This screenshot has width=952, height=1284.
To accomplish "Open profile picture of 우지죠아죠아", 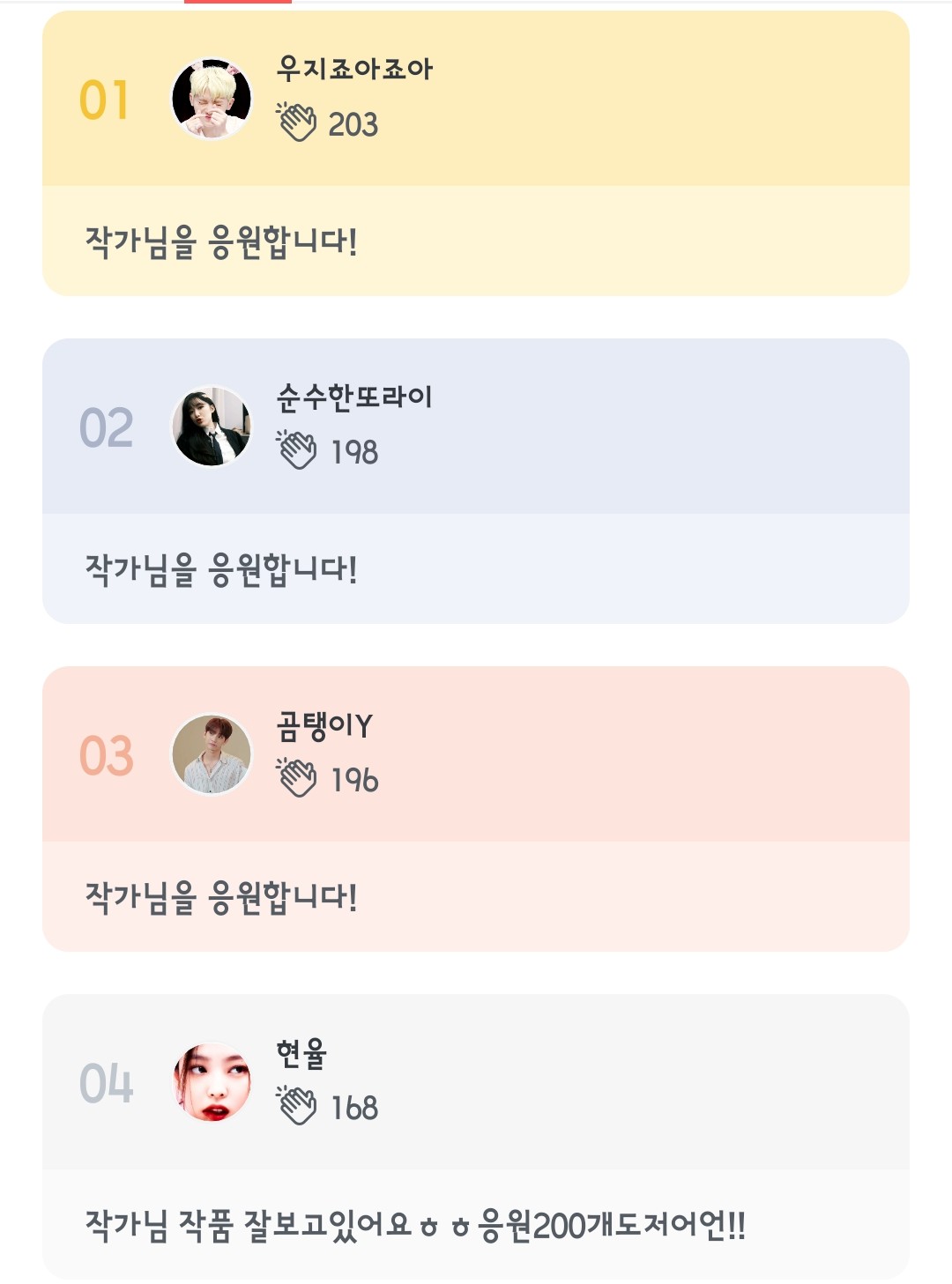I will click(212, 99).
